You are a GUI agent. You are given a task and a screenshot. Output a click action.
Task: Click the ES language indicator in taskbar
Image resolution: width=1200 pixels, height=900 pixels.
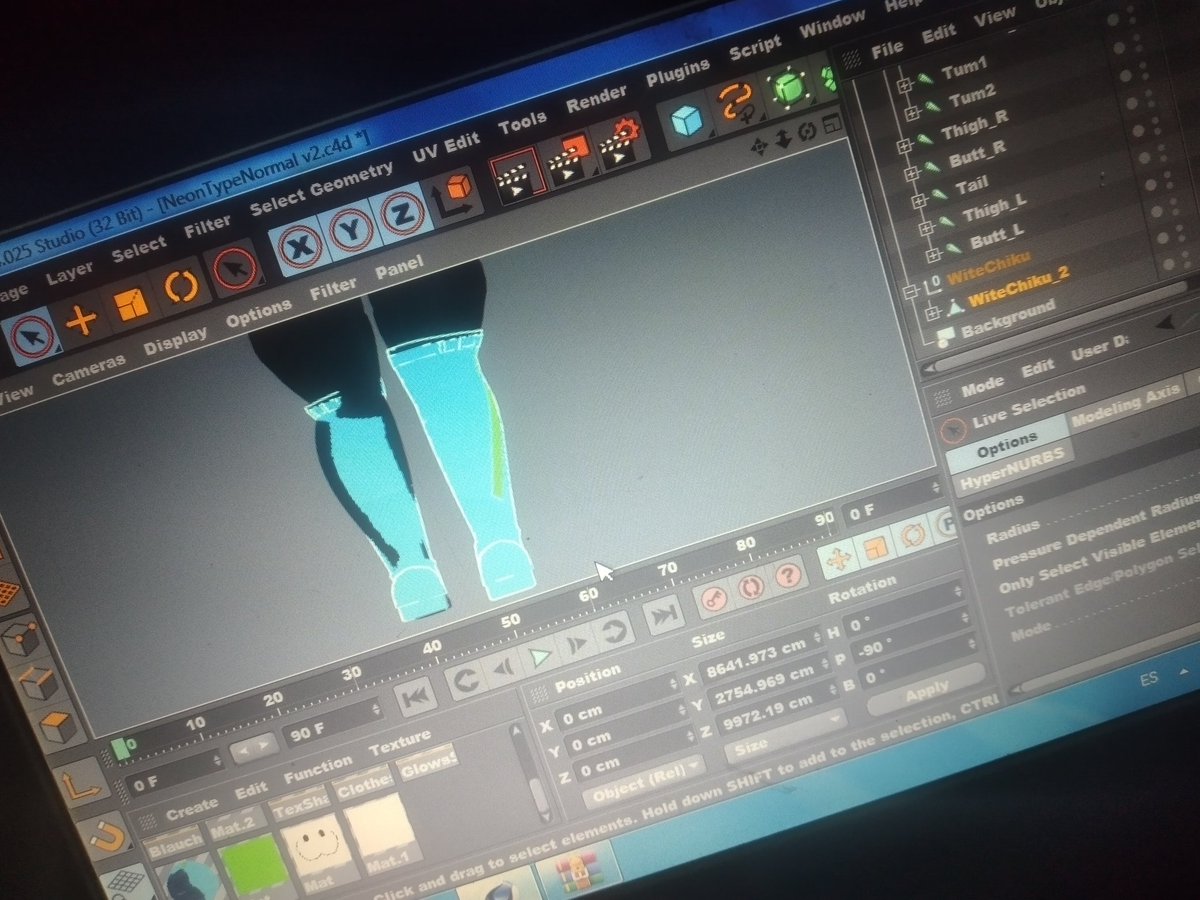(1148, 677)
